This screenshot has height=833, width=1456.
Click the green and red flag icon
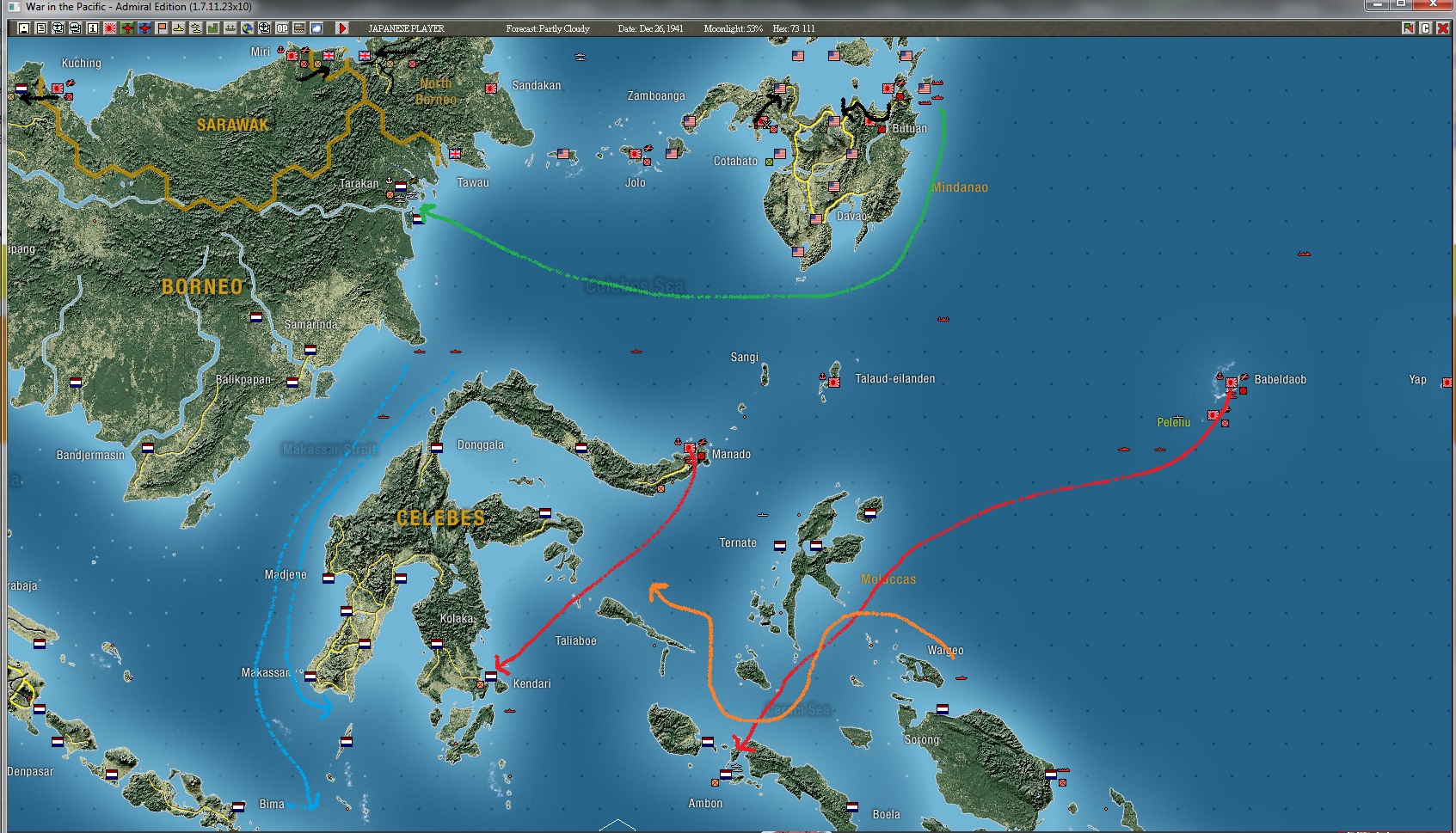(x=1408, y=28)
